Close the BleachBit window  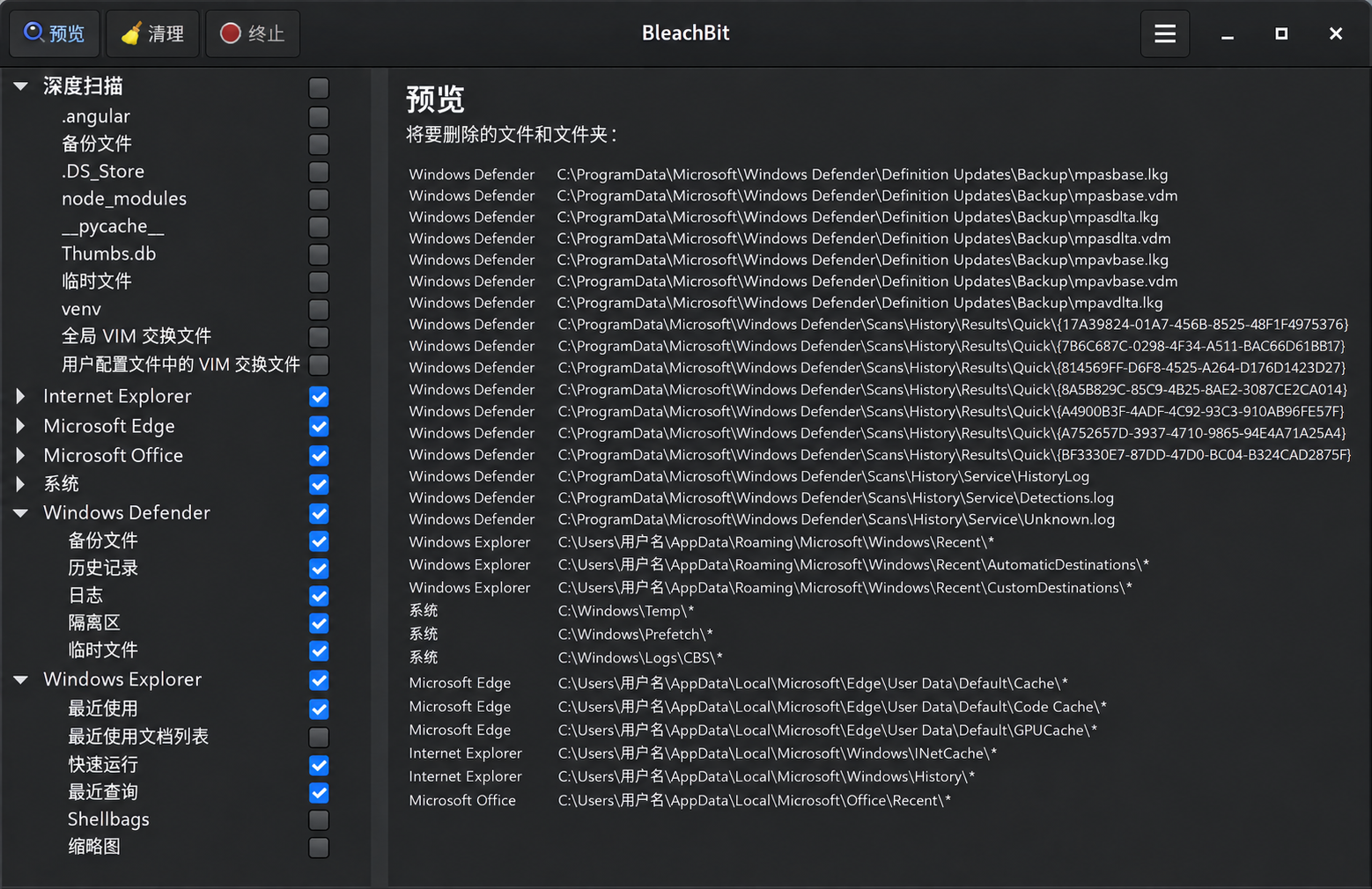(1335, 33)
